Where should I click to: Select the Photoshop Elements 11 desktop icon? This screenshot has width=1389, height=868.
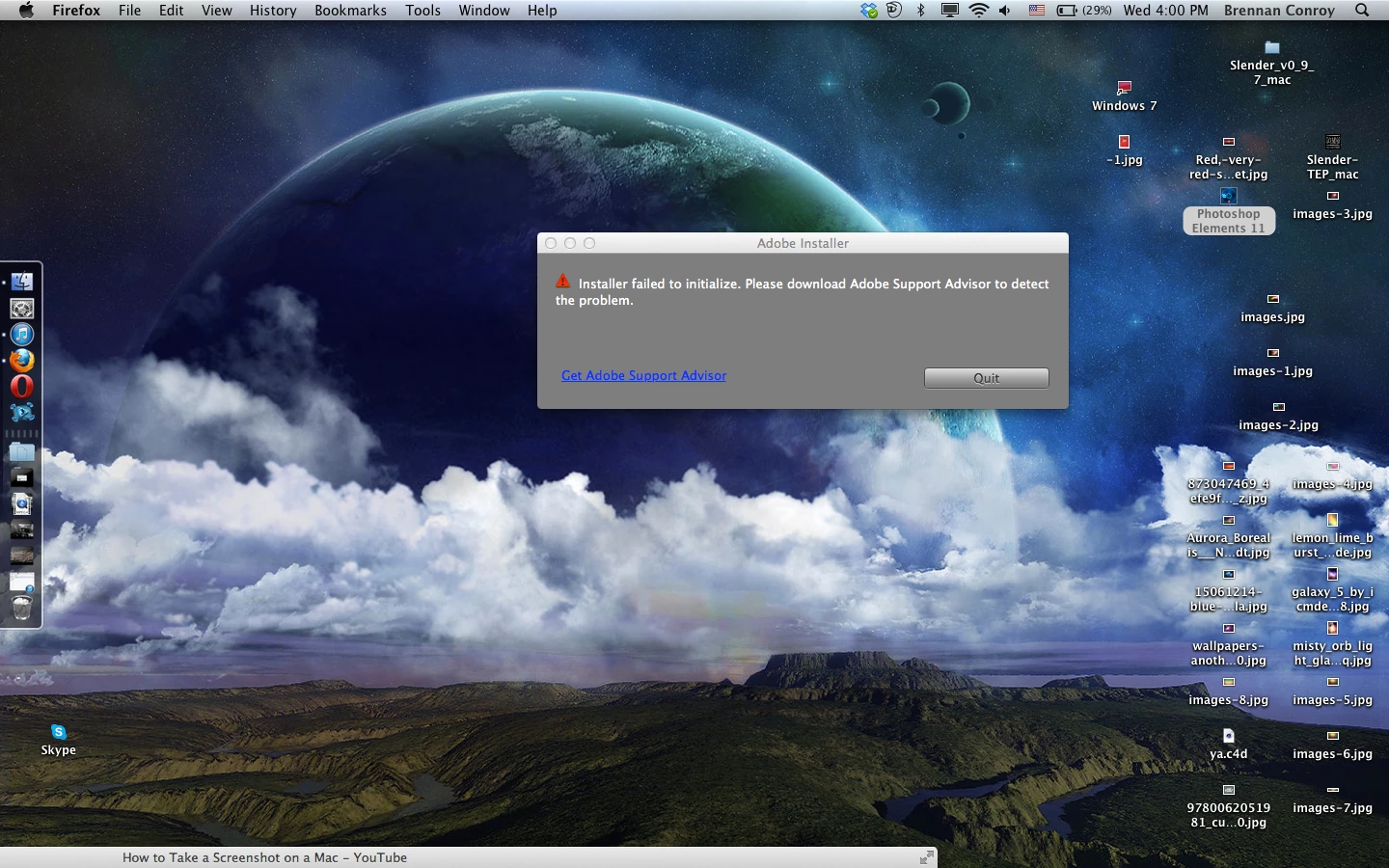[1228, 211]
